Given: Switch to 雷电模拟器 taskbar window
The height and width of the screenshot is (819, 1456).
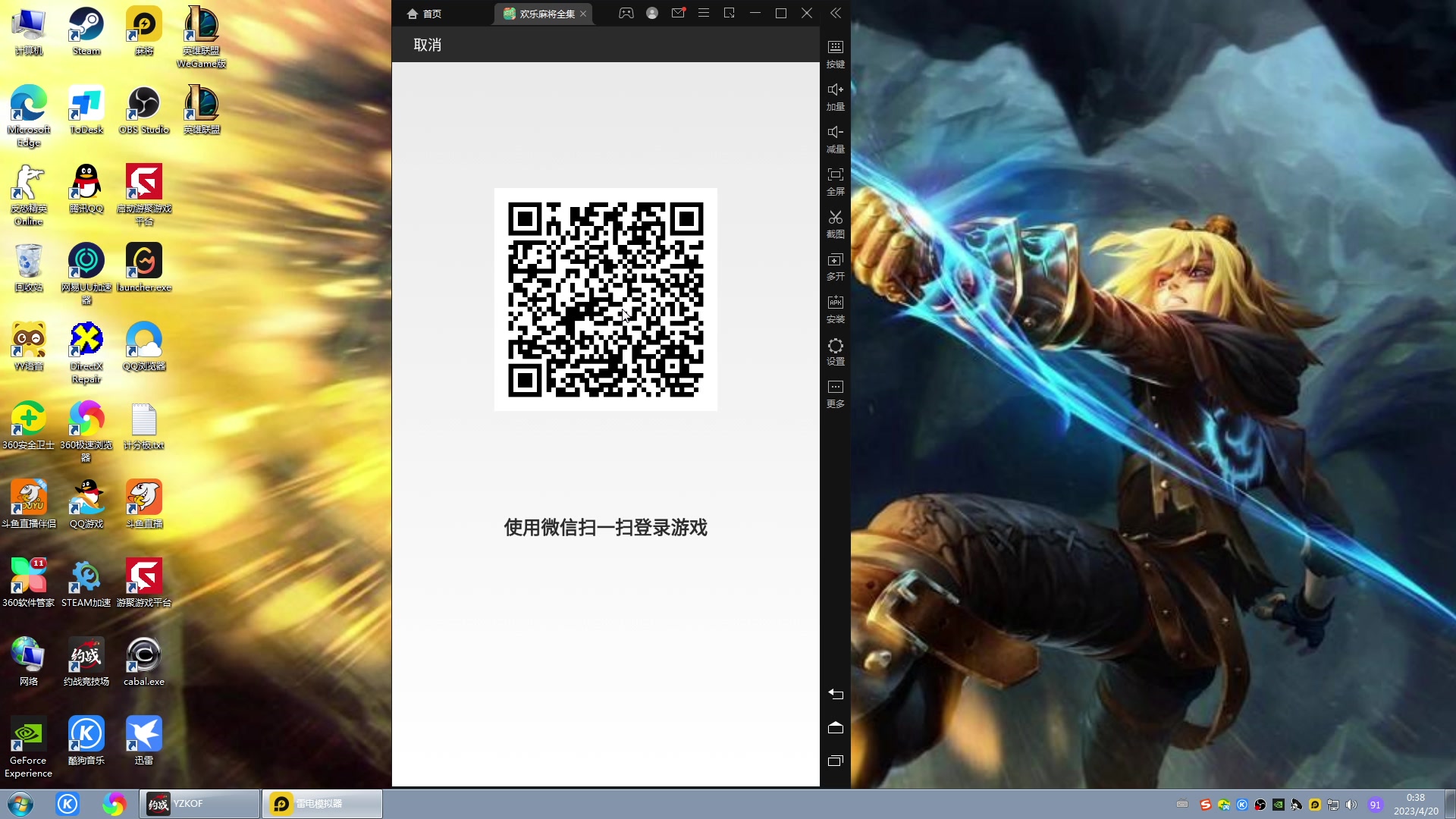Looking at the screenshot, I should click(322, 804).
